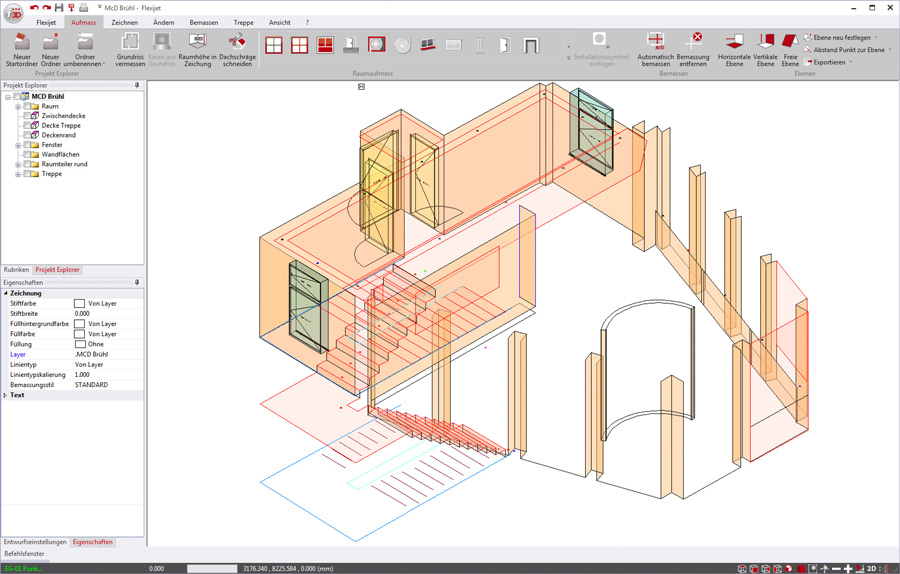Click the Stiftfarbe color swatch
Viewport: 900px width, 574px height.
coord(80,303)
